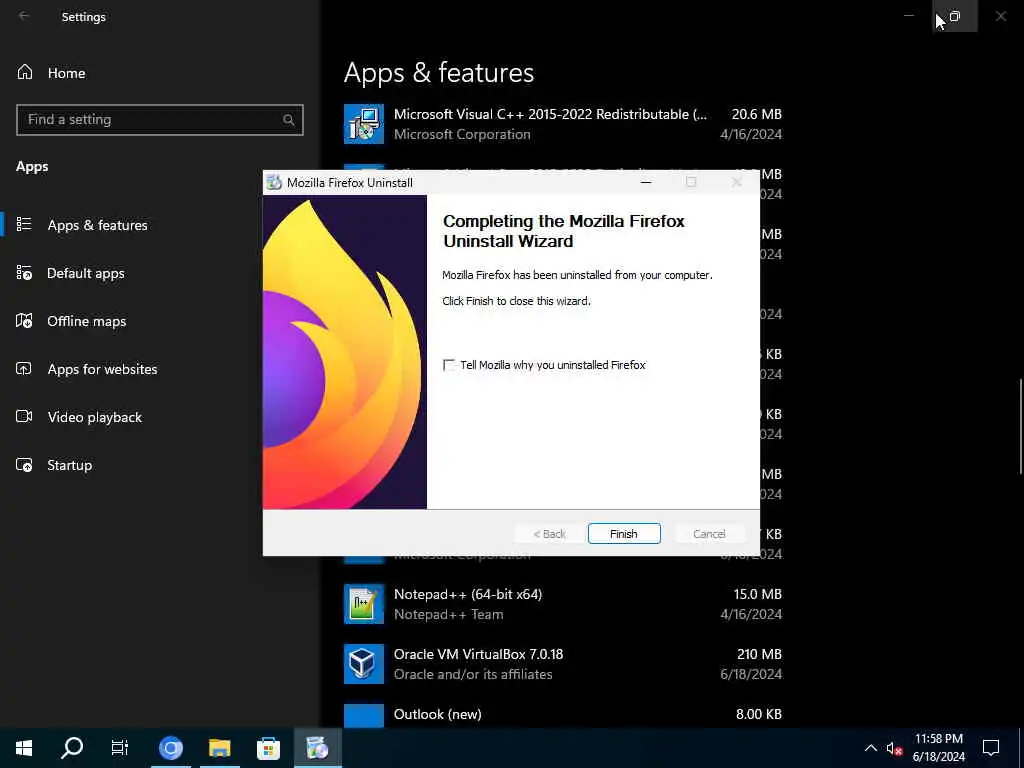Open the blue browser icon in taskbar
This screenshot has width=1024, height=768.
(x=170, y=748)
